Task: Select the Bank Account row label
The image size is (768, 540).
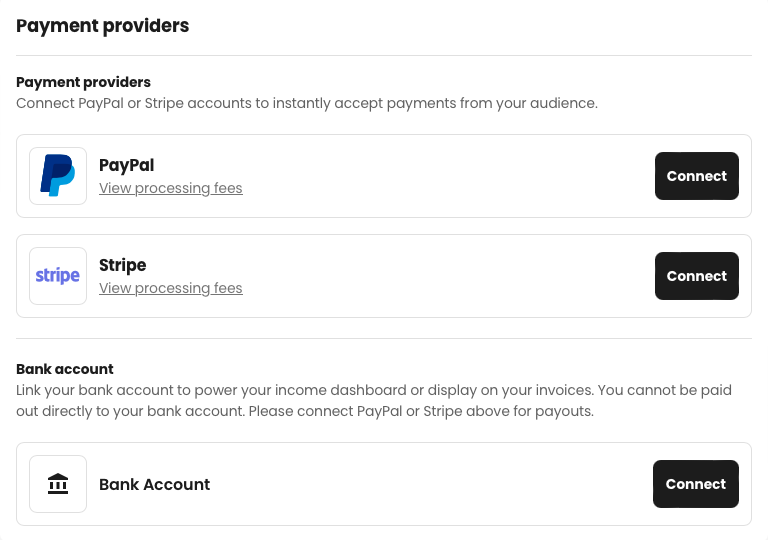Action: click(x=154, y=484)
